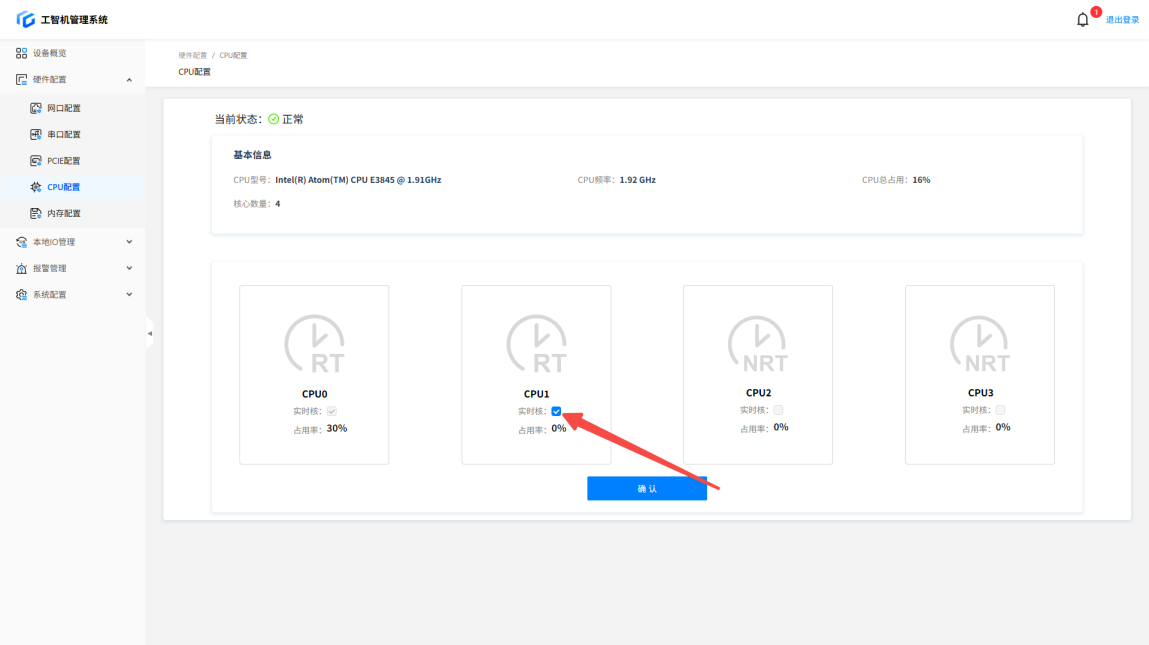Select PCIE配置 in sidebar
Image resolution: width=1149 pixels, height=645 pixels.
click(x=72, y=161)
